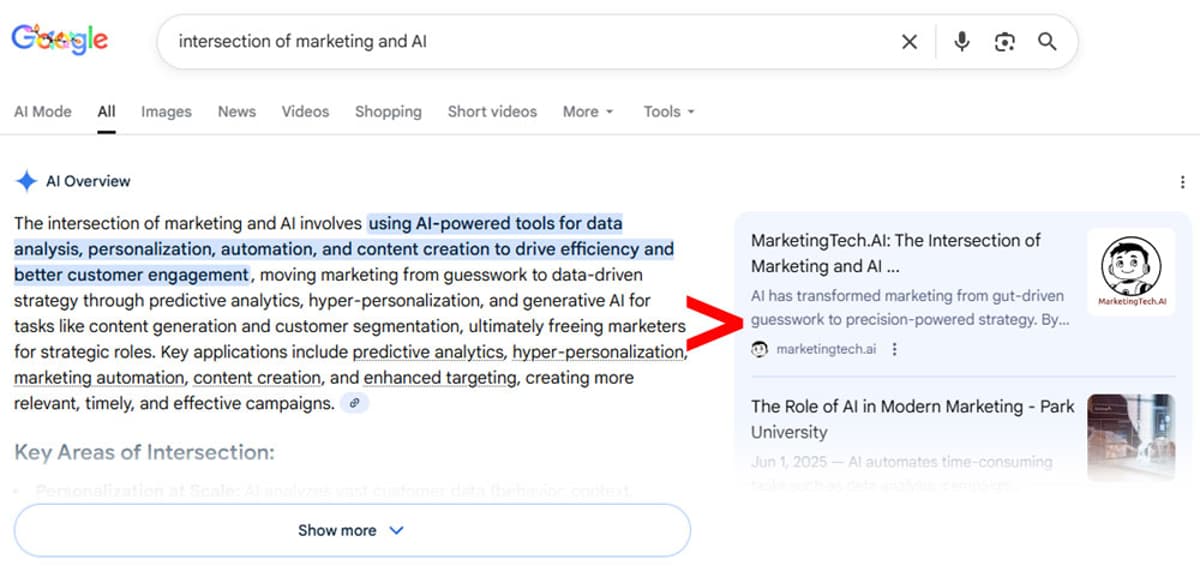Screen dimensions: 1200x572
Task: Click the highlighted text 'better customer engagement'
Action: coord(131,275)
